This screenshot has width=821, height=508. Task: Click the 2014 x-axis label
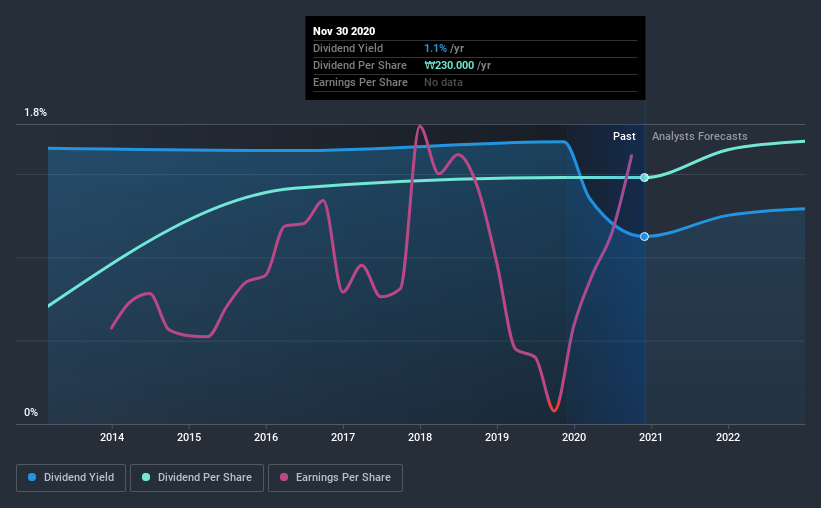(x=112, y=437)
